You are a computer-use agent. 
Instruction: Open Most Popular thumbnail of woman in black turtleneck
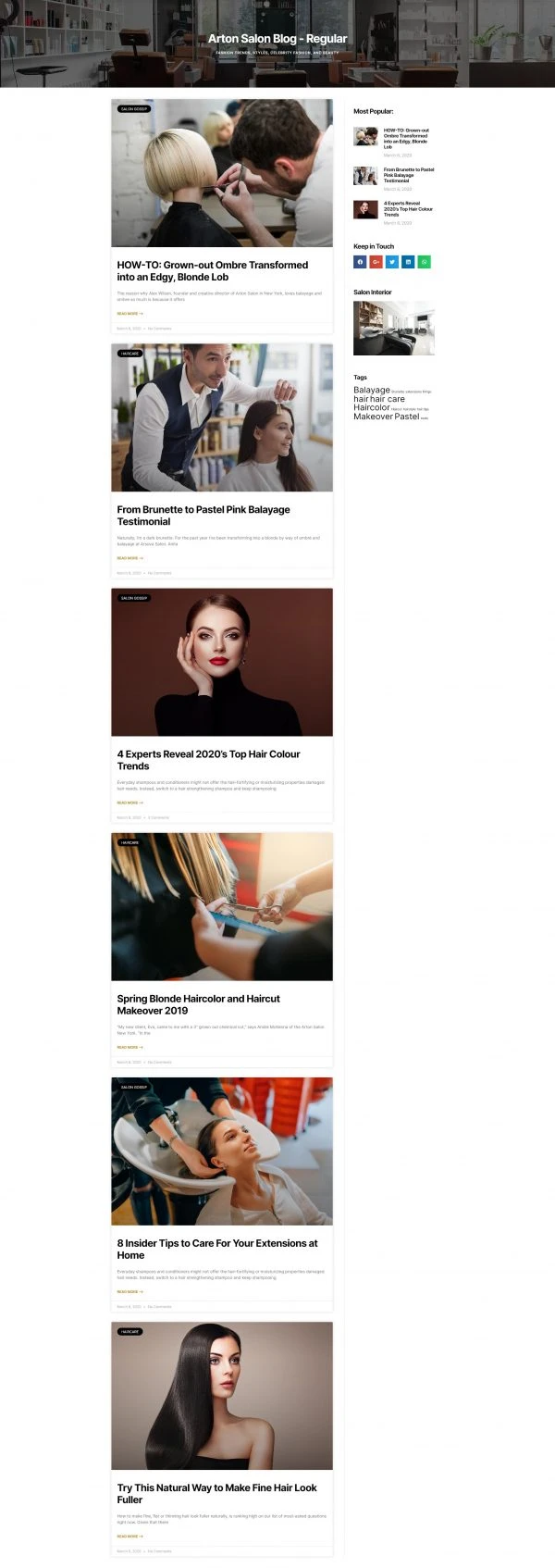point(365,209)
